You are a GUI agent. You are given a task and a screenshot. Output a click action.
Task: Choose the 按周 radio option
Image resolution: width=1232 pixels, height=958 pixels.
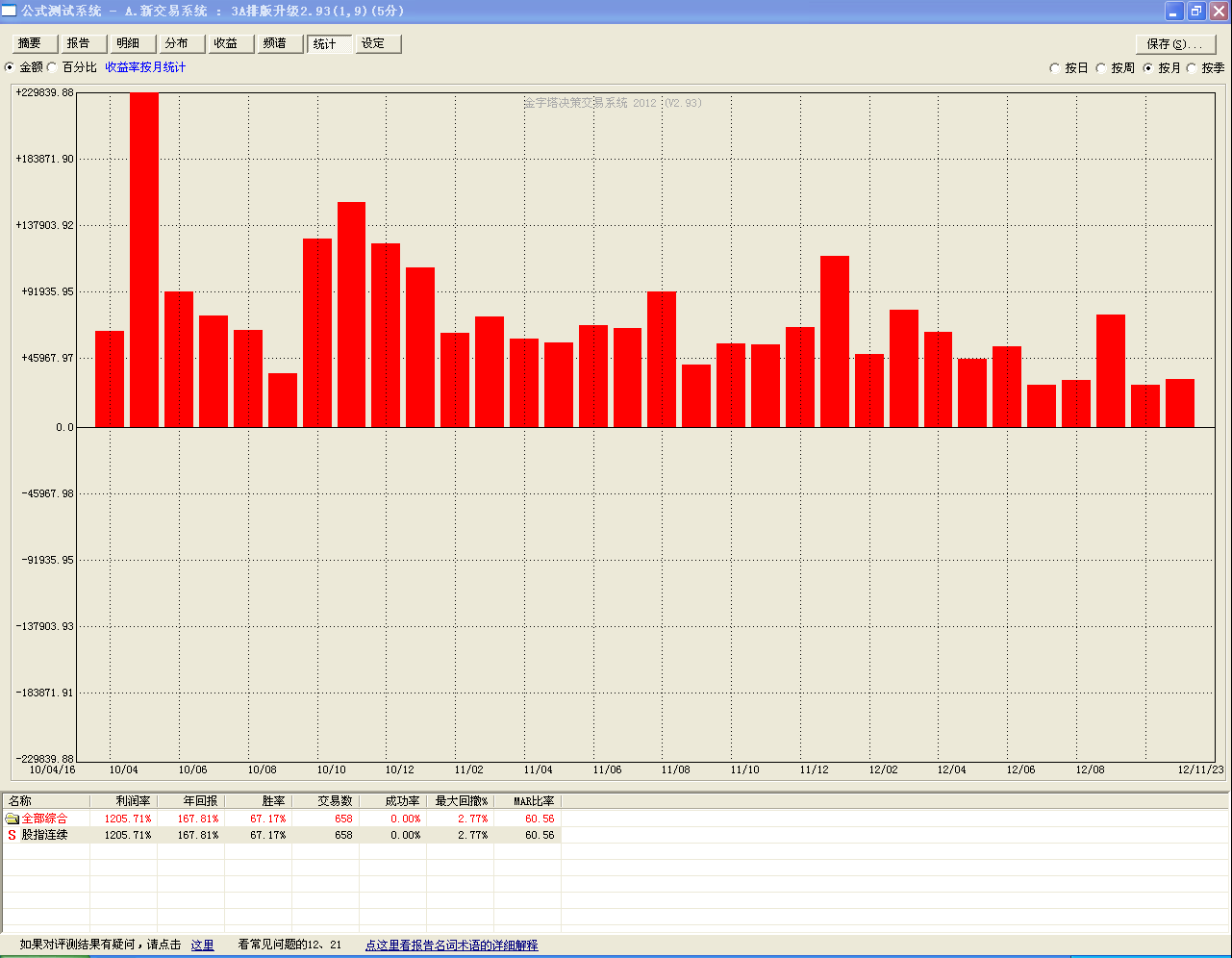(x=1101, y=68)
